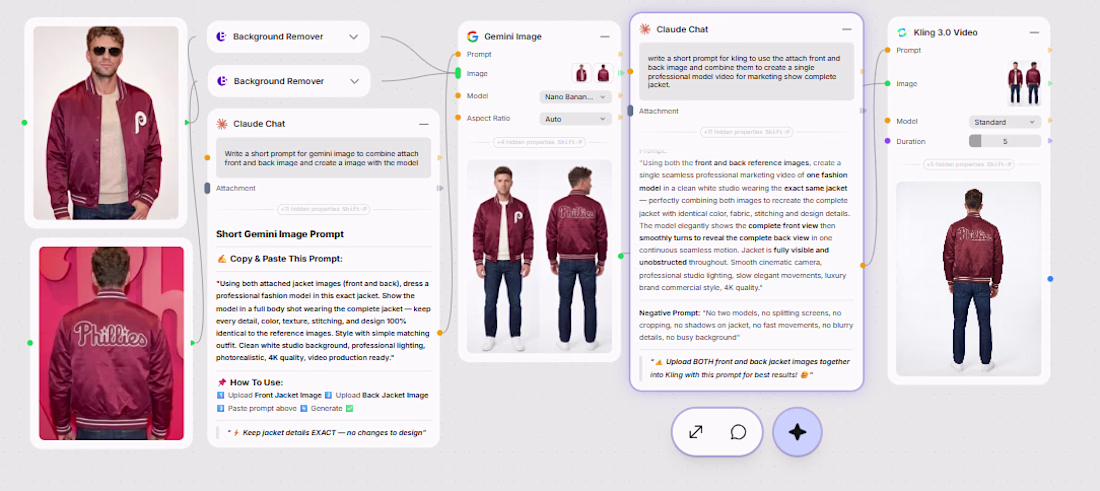1100x491 pixels.
Task: Click green output arrow of front jacket photo
Action: [x=187, y=123]
